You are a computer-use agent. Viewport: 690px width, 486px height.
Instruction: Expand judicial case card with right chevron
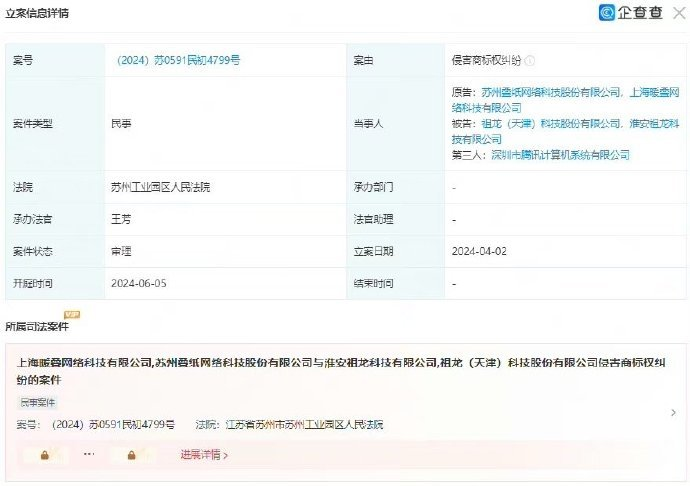[673, 412]
